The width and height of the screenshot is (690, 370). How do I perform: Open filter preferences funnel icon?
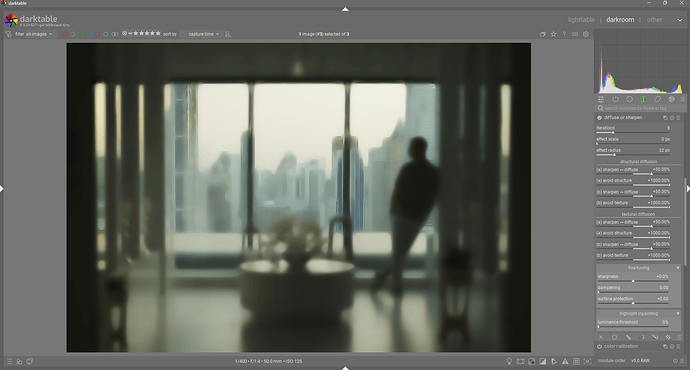(x=8, y=34)
